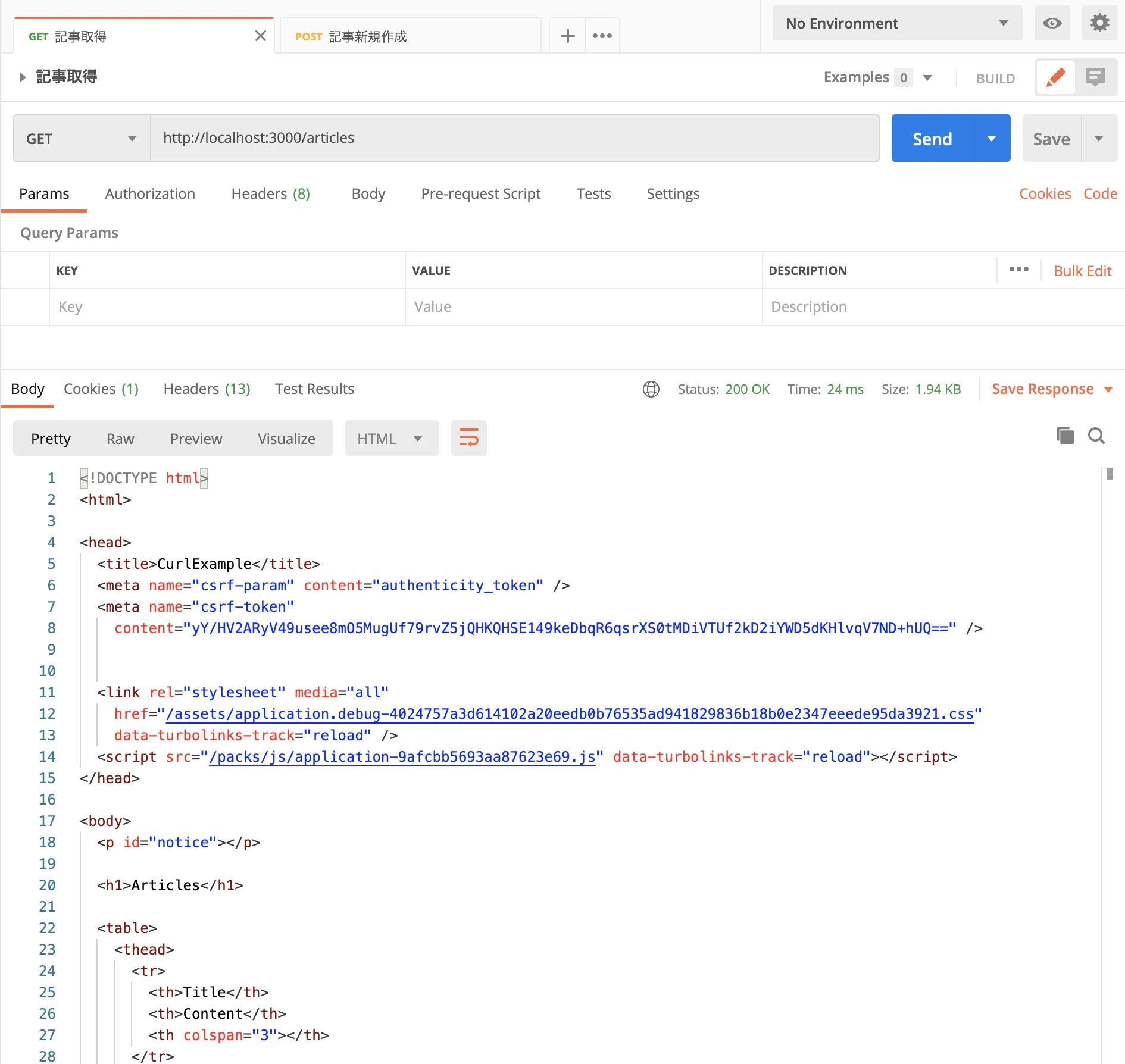Switch to the request Body tab
Viewport: 1125px width, 1064px height.
(368, 194)
